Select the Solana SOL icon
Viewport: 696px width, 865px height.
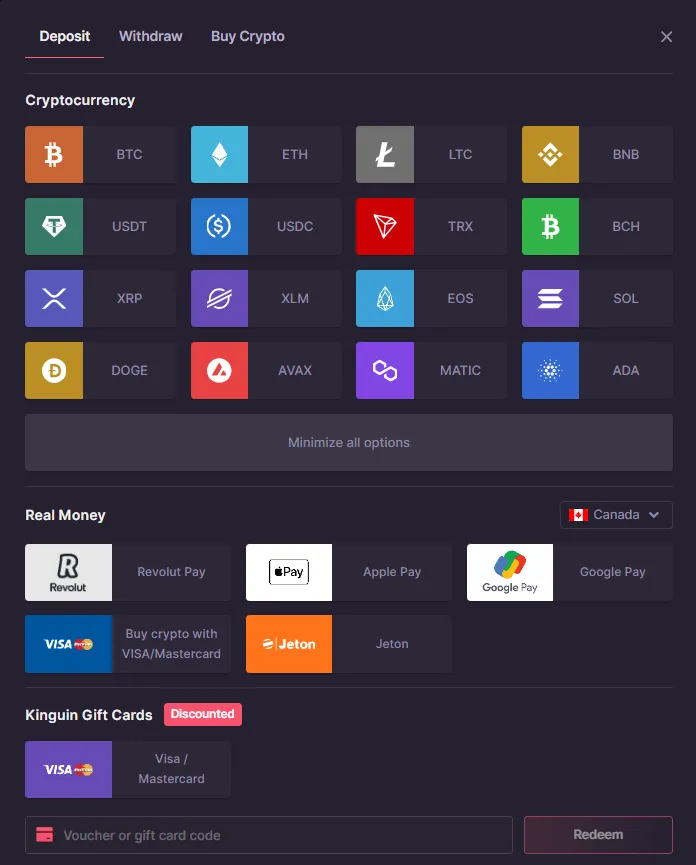[550, 298]
